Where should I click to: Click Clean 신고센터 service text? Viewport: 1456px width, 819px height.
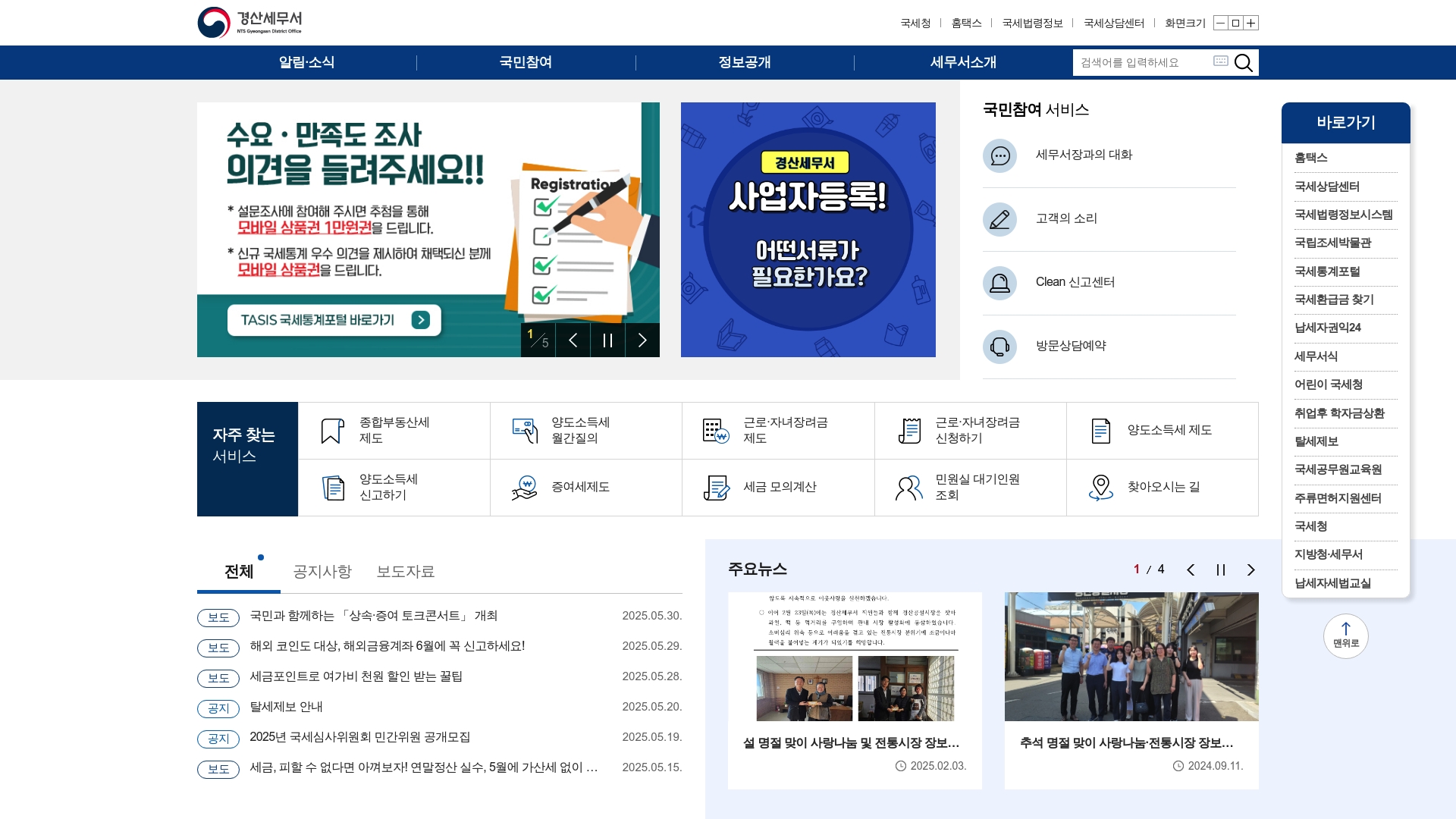pyautogui.click(x=1075, y=282)
